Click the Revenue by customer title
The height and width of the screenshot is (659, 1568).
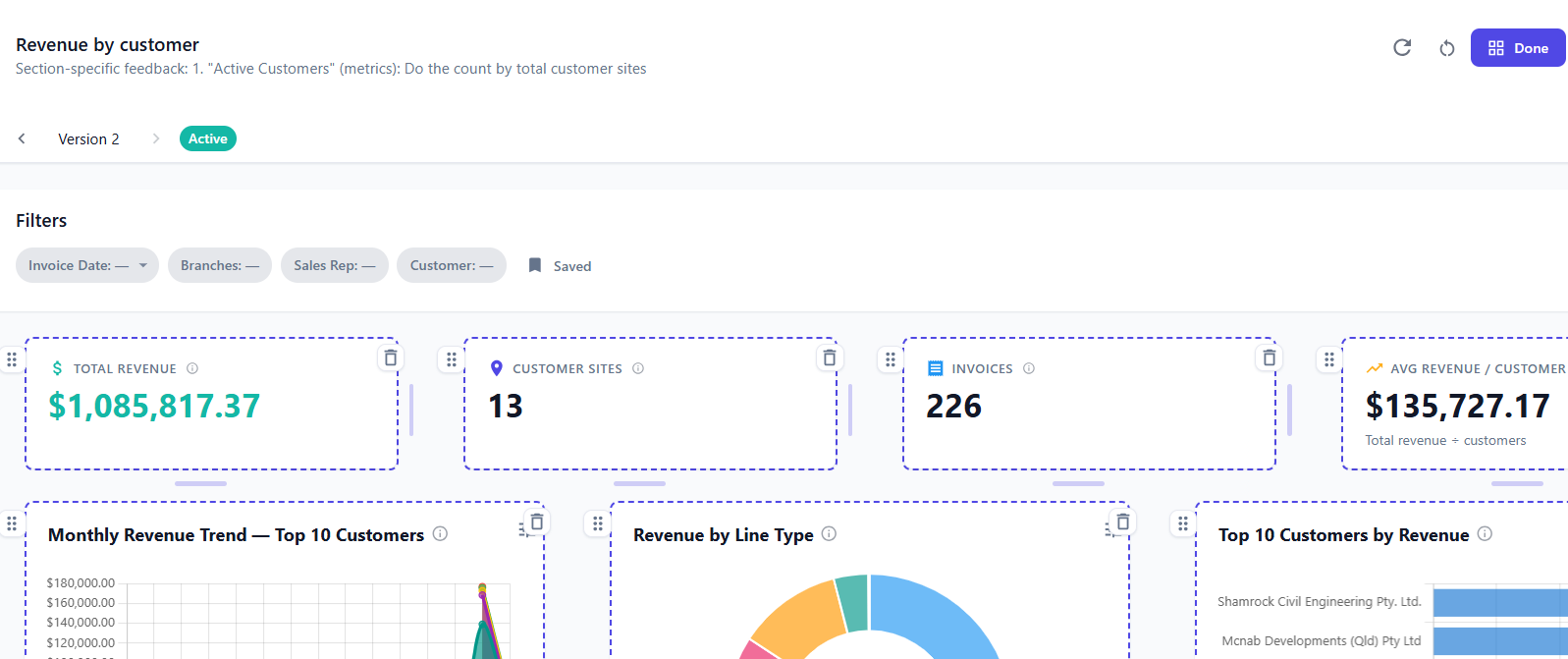(107, 44)
